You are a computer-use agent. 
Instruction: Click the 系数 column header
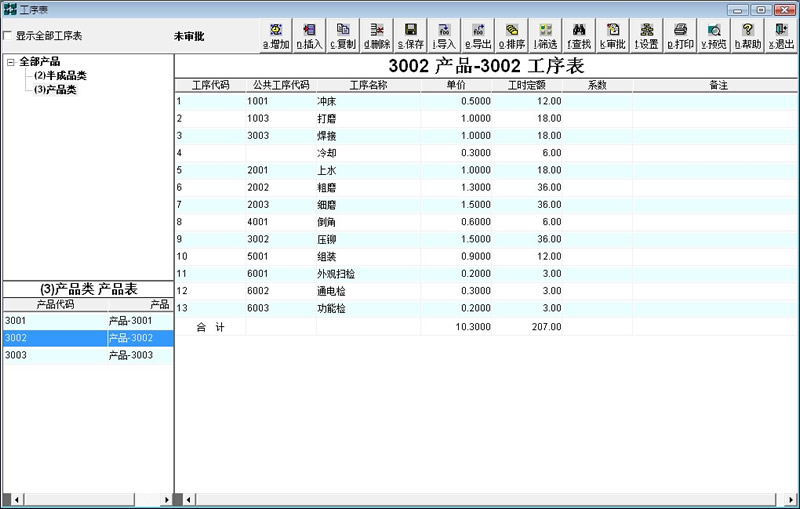(597, 85)
